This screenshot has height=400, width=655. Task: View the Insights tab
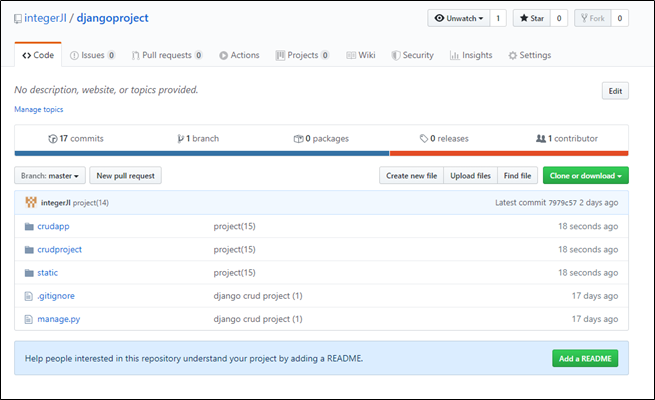tap(471, 55)
